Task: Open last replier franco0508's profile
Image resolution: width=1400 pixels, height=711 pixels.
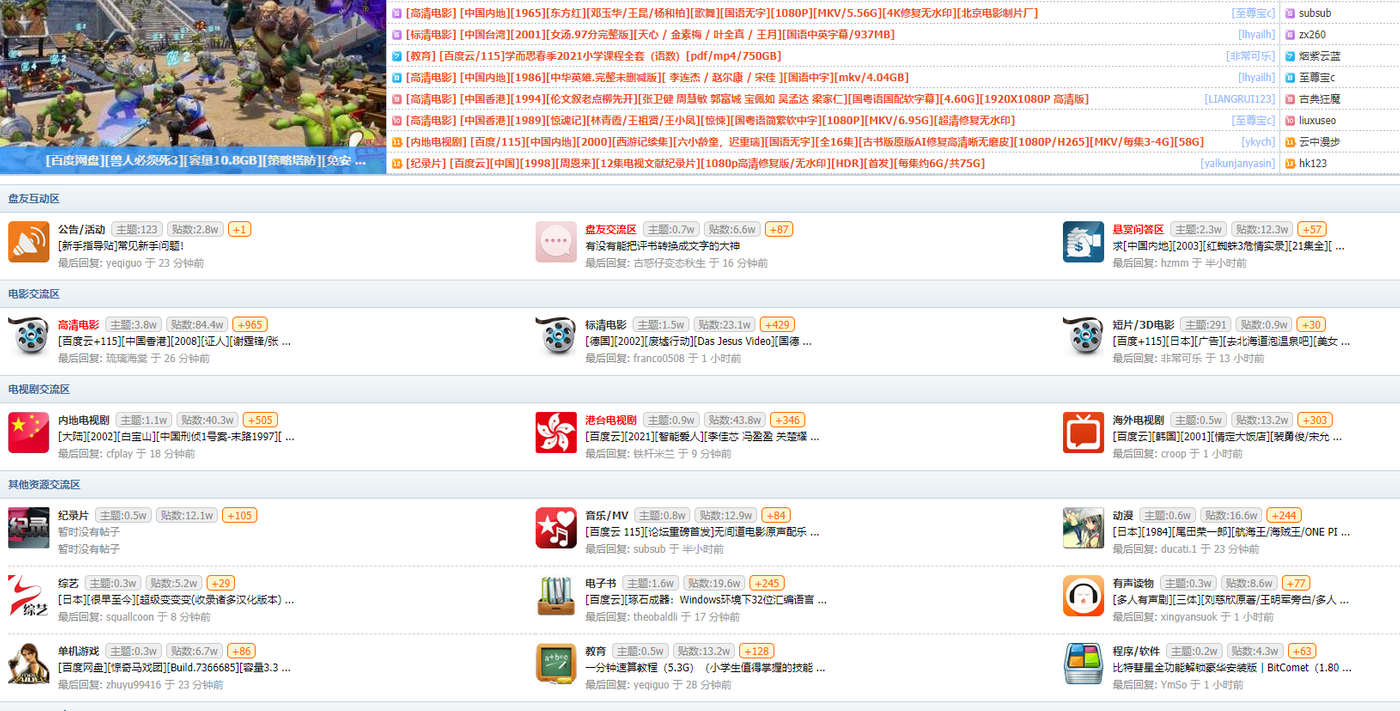Action: point(660,358)
